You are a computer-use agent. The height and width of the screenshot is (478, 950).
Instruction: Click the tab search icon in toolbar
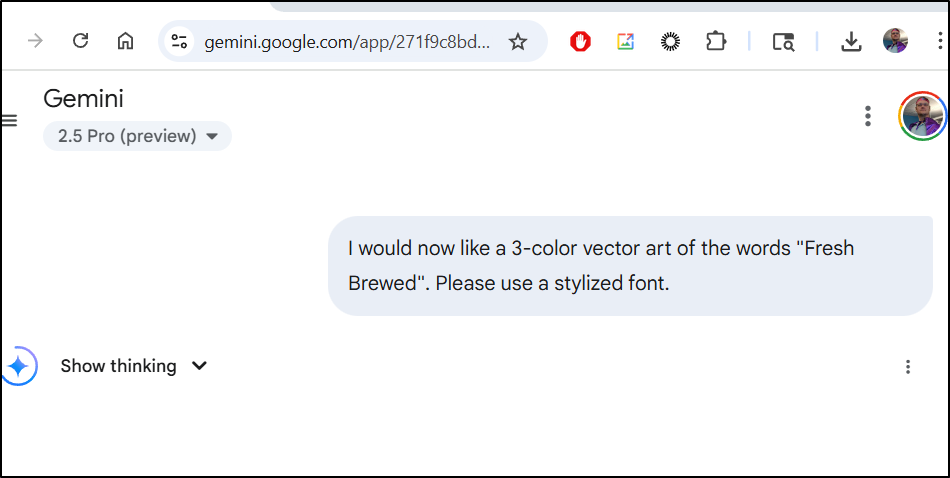[x=783, y=42]
